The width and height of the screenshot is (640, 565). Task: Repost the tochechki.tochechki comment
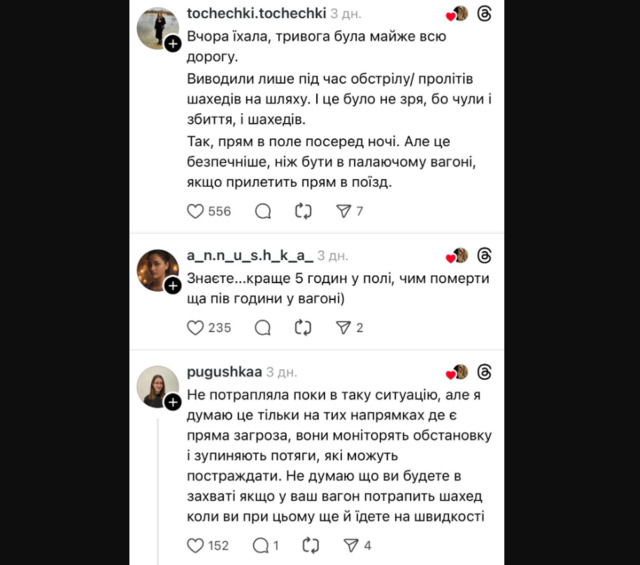point(303,211)
